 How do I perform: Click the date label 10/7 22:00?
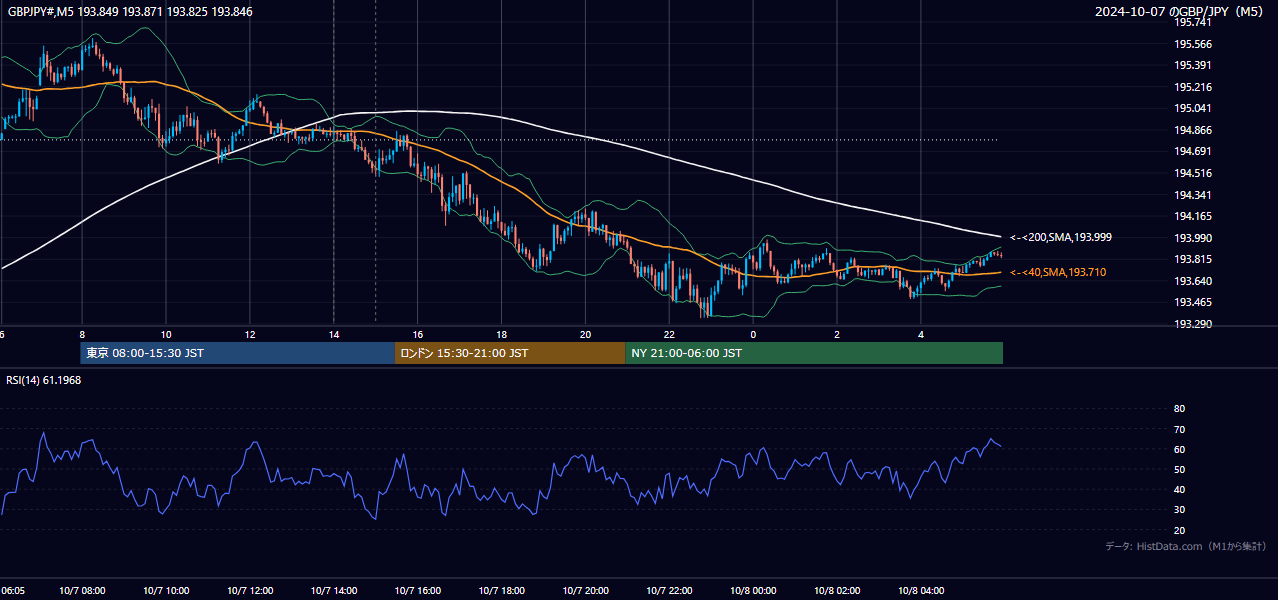[670, 591]
